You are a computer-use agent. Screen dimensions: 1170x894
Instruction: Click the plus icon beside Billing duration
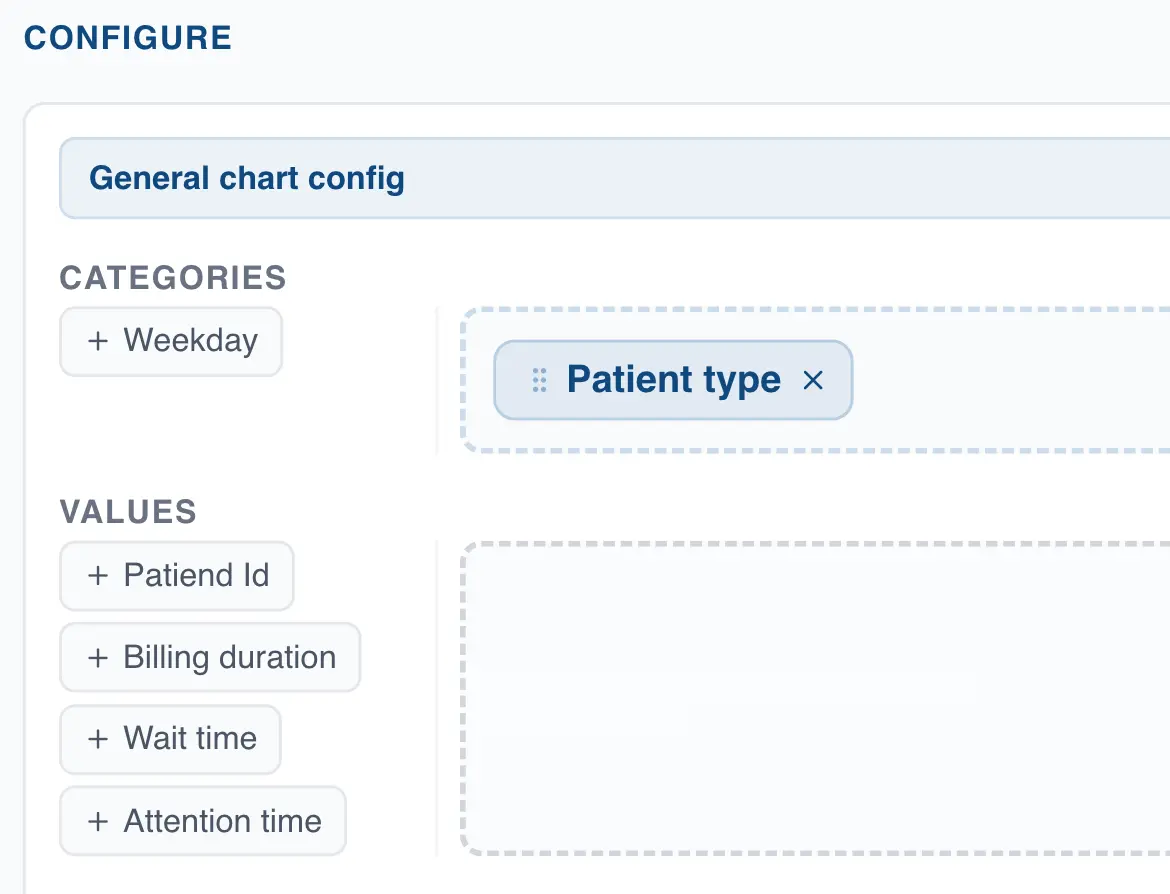(97, 658)
